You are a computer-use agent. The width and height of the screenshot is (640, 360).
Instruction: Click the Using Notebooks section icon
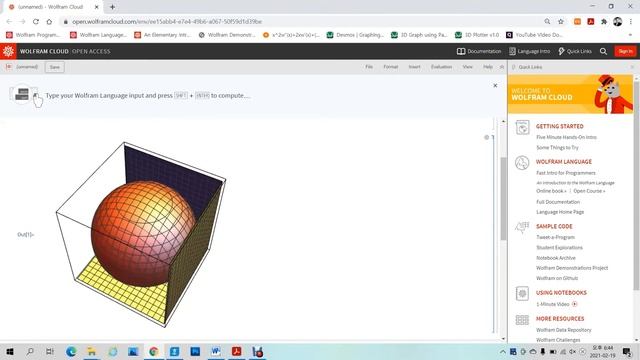[x=522, y=293]
